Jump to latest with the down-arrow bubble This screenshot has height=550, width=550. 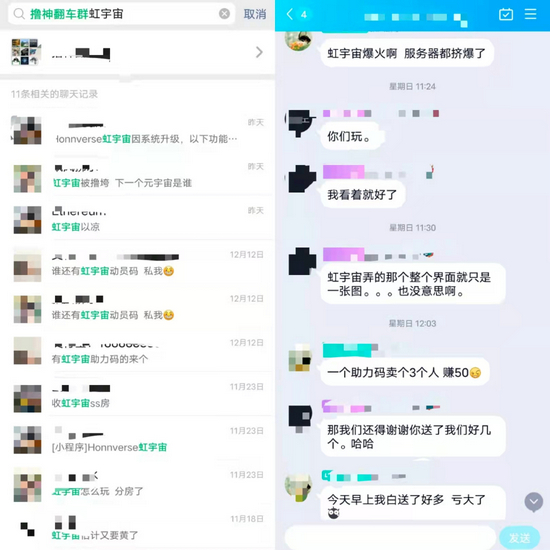(x=534, y=502)
